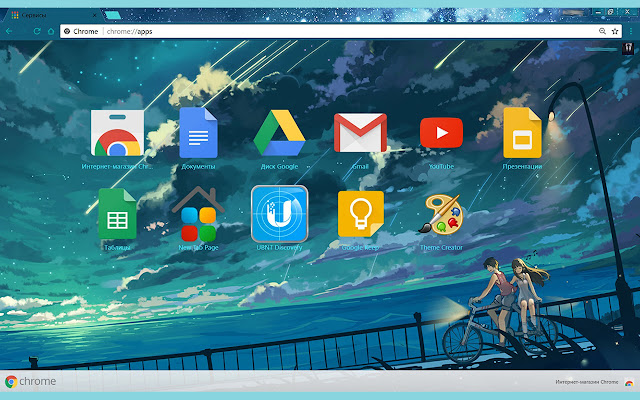
Task: Reload the page
Action: [x=37, y=31]
